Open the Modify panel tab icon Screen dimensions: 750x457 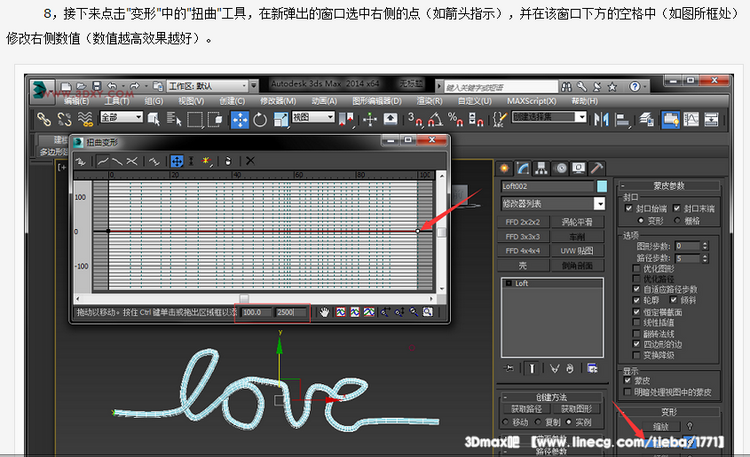pos(522,168)
